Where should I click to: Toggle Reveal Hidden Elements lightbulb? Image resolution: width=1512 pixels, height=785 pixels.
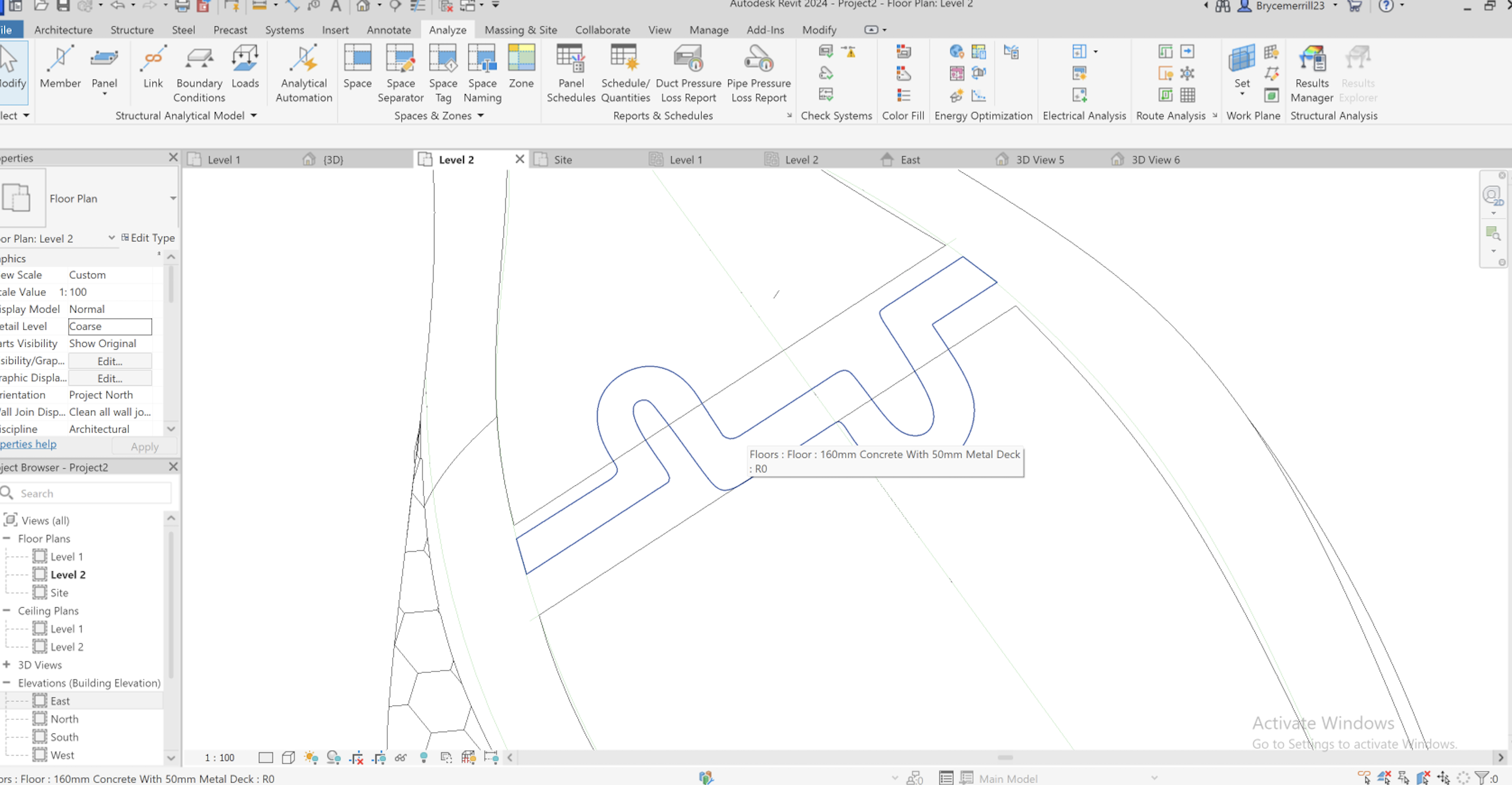click(423, 757)
